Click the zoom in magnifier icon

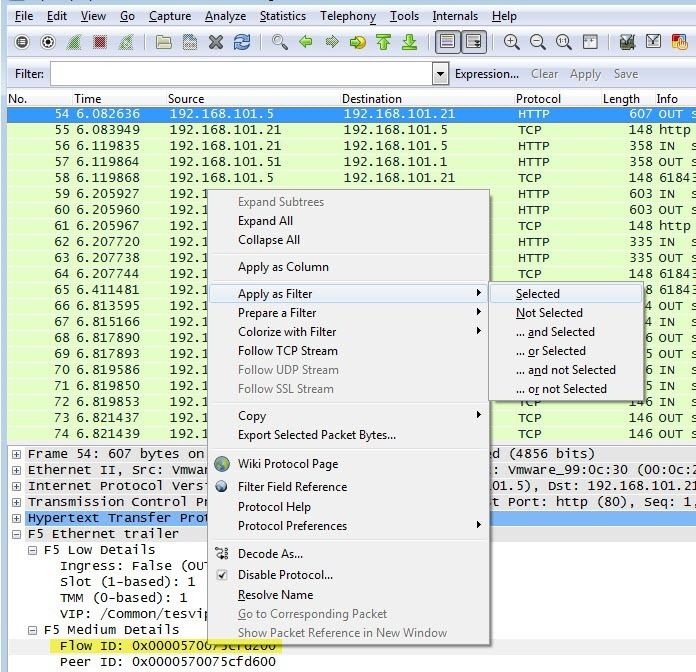click(511, 43)
